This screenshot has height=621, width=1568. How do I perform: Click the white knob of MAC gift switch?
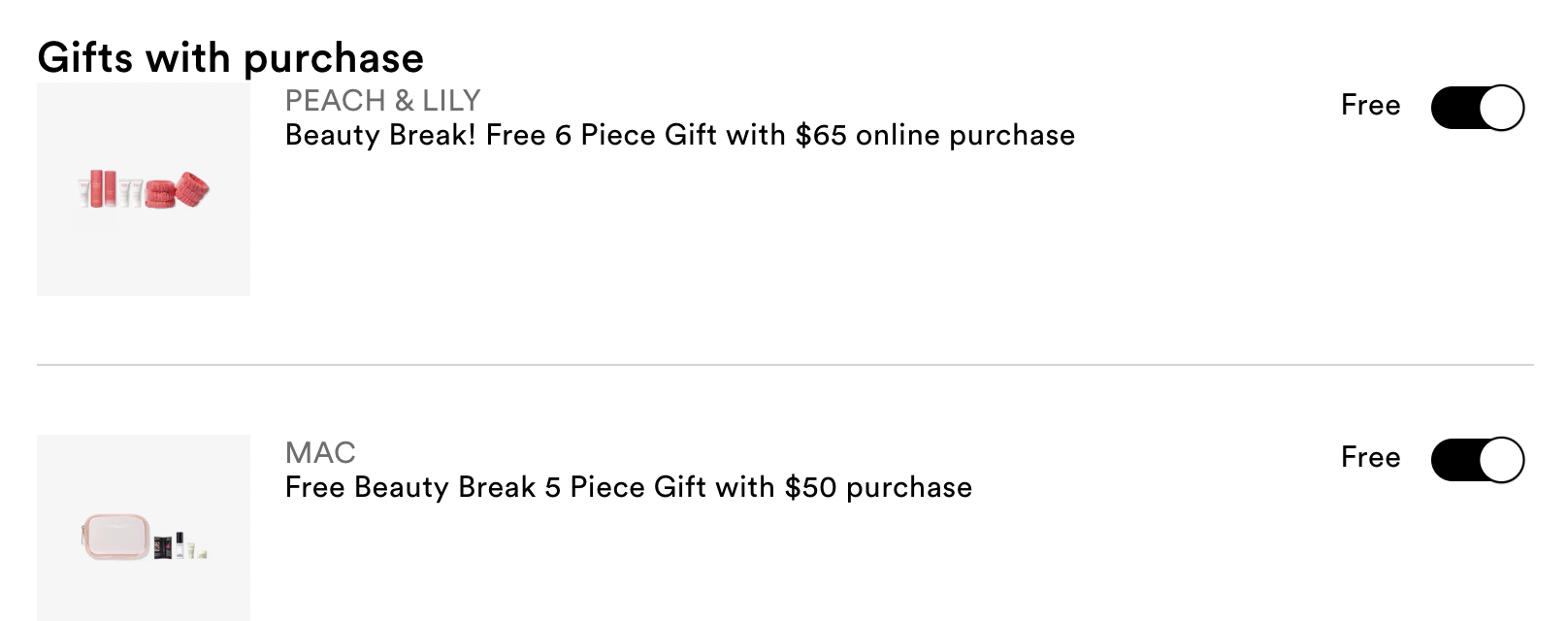coord(1501,459)
